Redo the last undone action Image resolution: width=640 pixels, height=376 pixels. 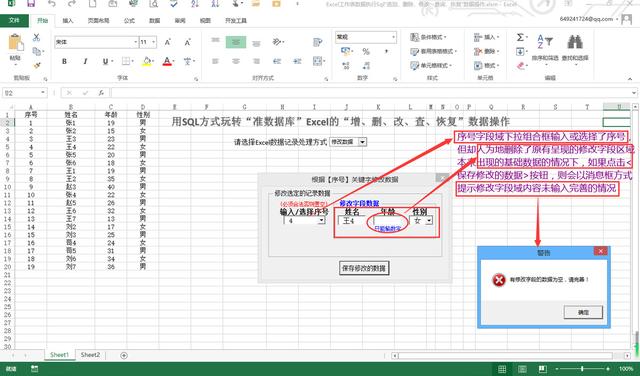72,4
